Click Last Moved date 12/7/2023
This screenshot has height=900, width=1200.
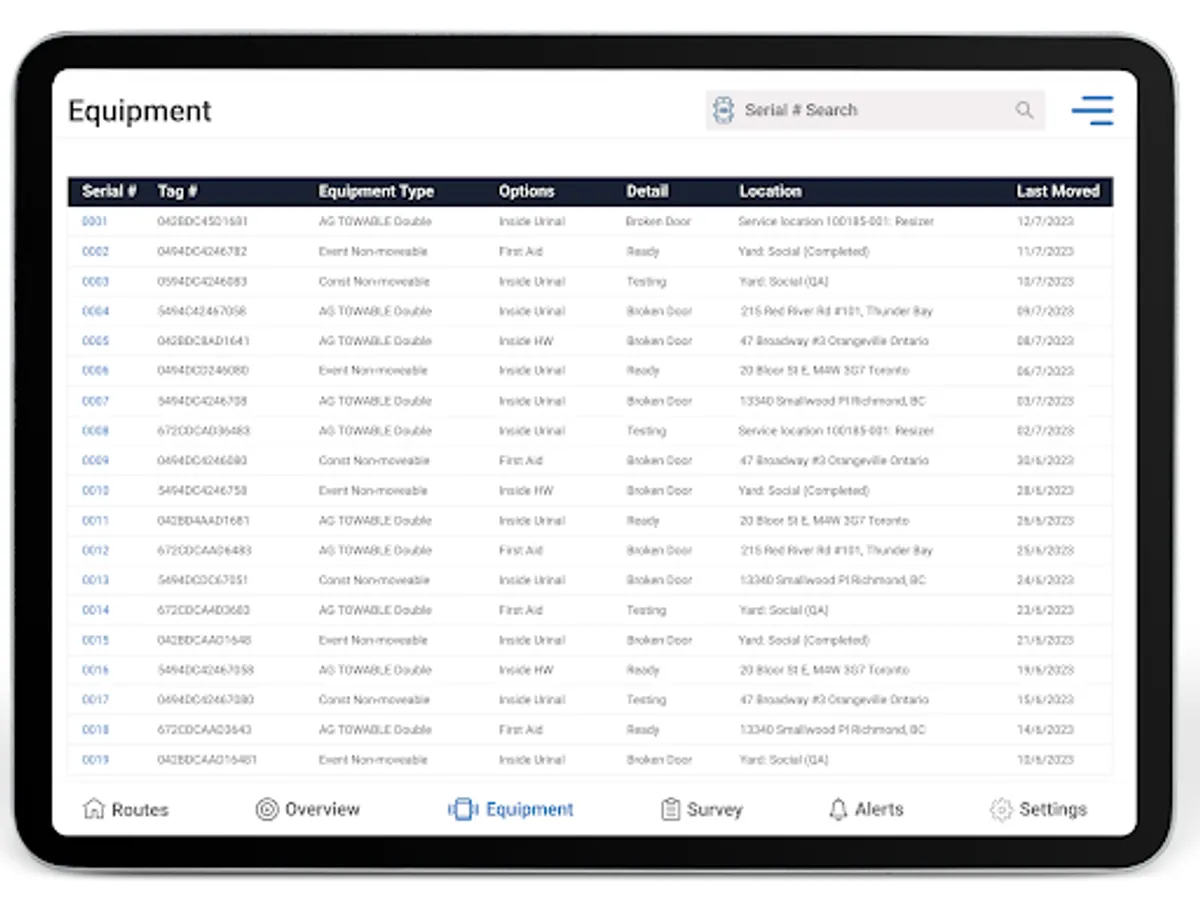[1045, 221]
